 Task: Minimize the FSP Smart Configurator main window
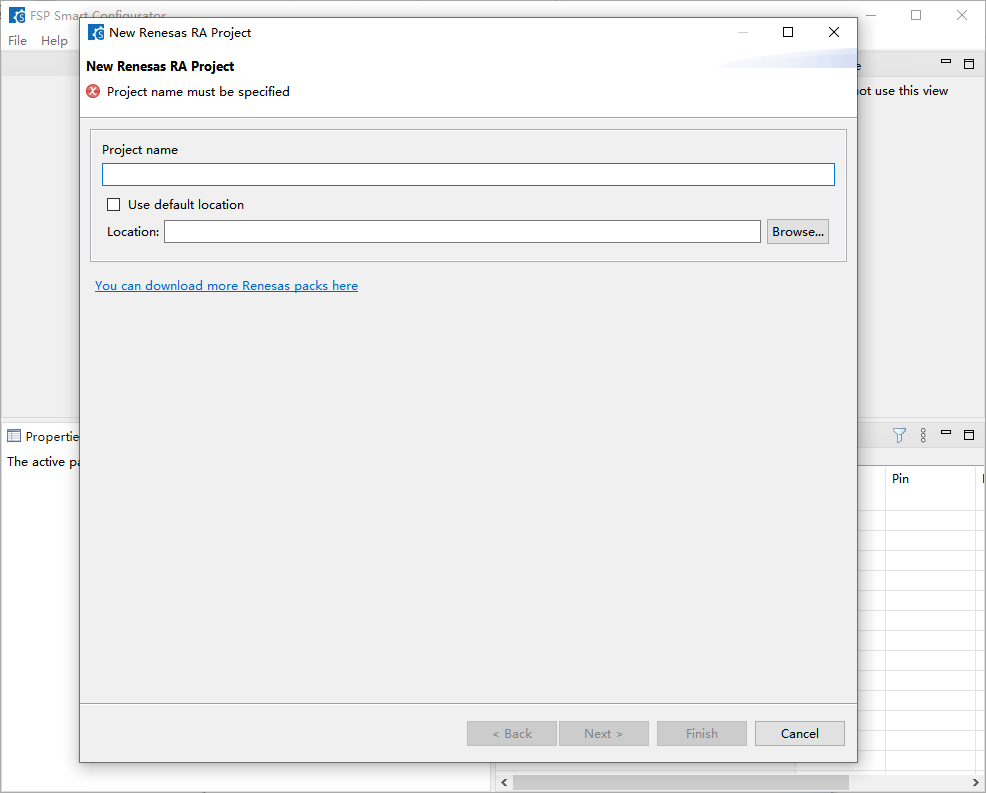click(871, 15)
